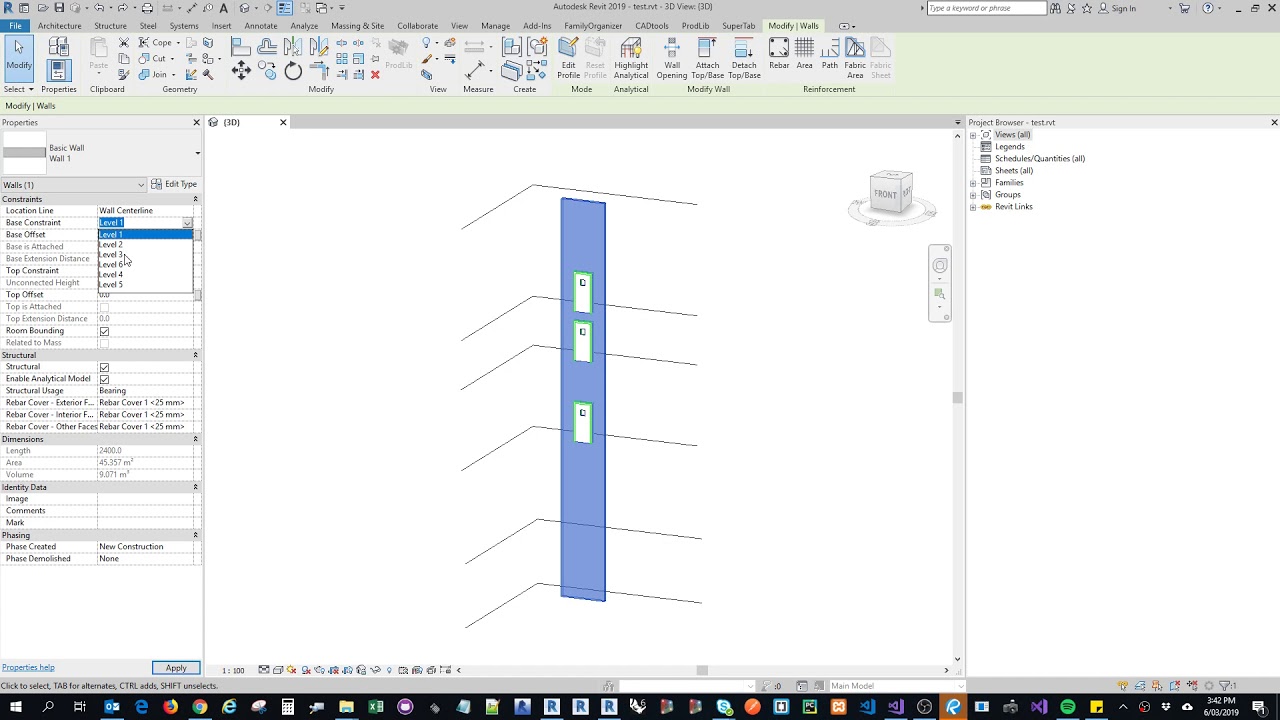
Task: Click the ViewCube FRONT face
Action: tap(885, 194)
